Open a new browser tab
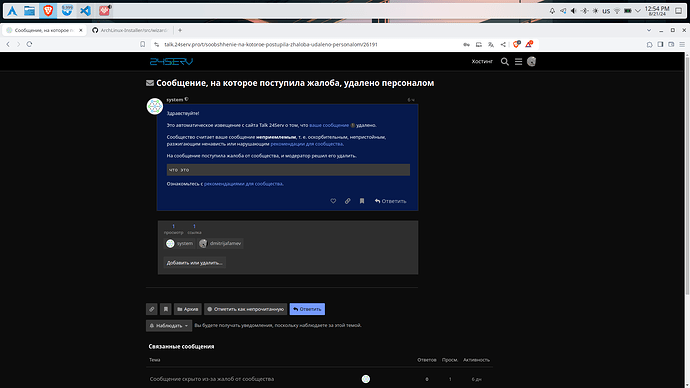690x388 pixels. [x=180, y=30]
